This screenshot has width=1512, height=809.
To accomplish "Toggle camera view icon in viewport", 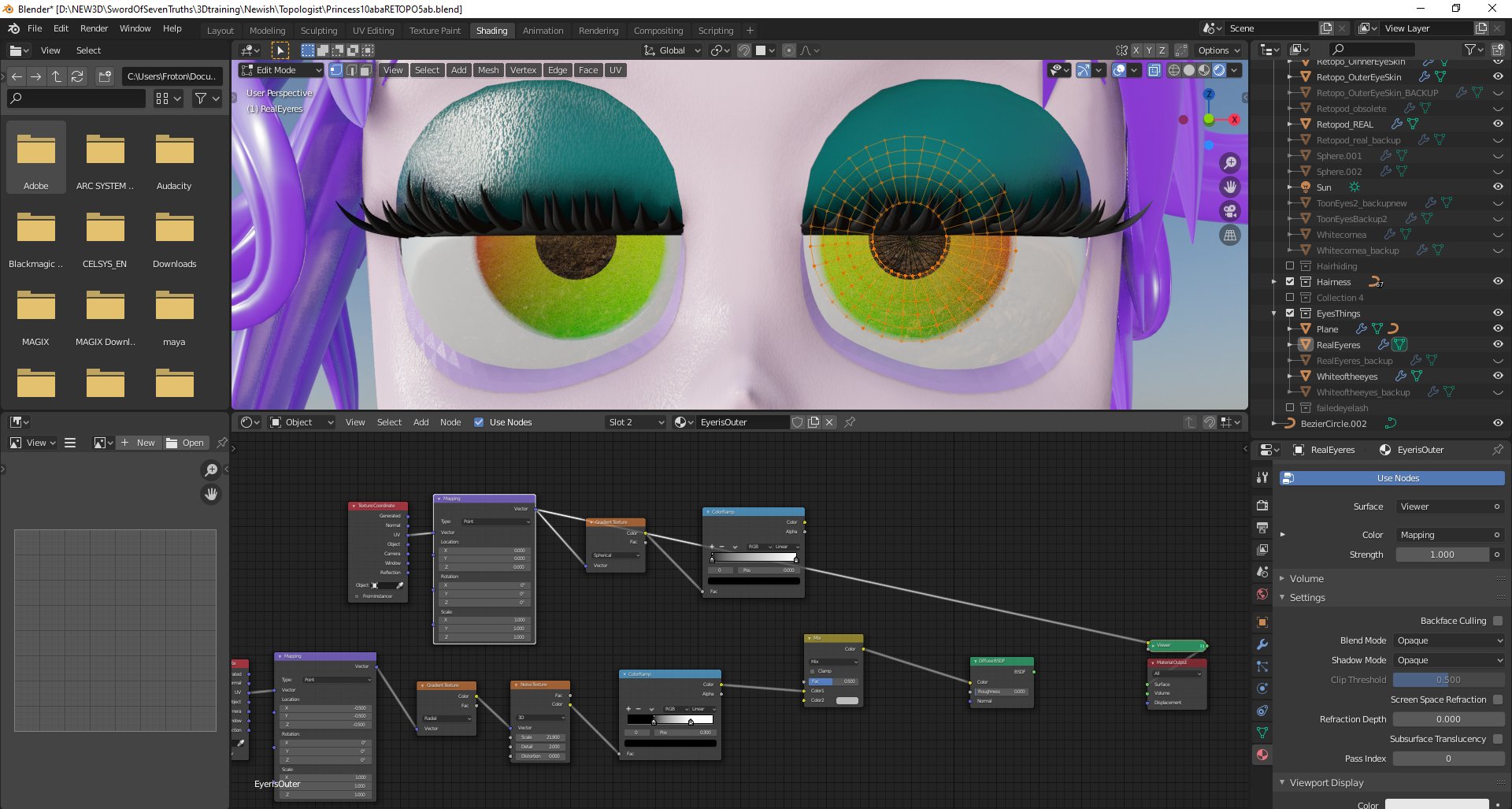I will click(x=1229, y=211).
